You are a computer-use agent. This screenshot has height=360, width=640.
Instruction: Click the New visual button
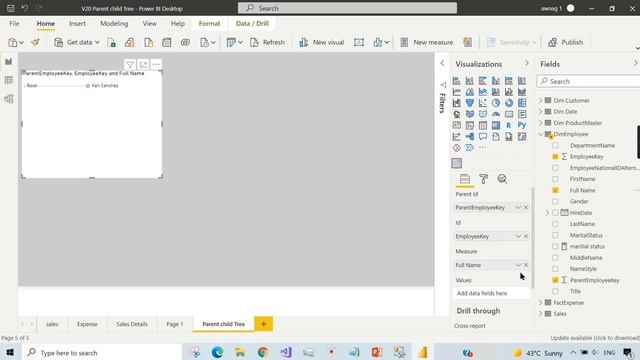point(322,42)
